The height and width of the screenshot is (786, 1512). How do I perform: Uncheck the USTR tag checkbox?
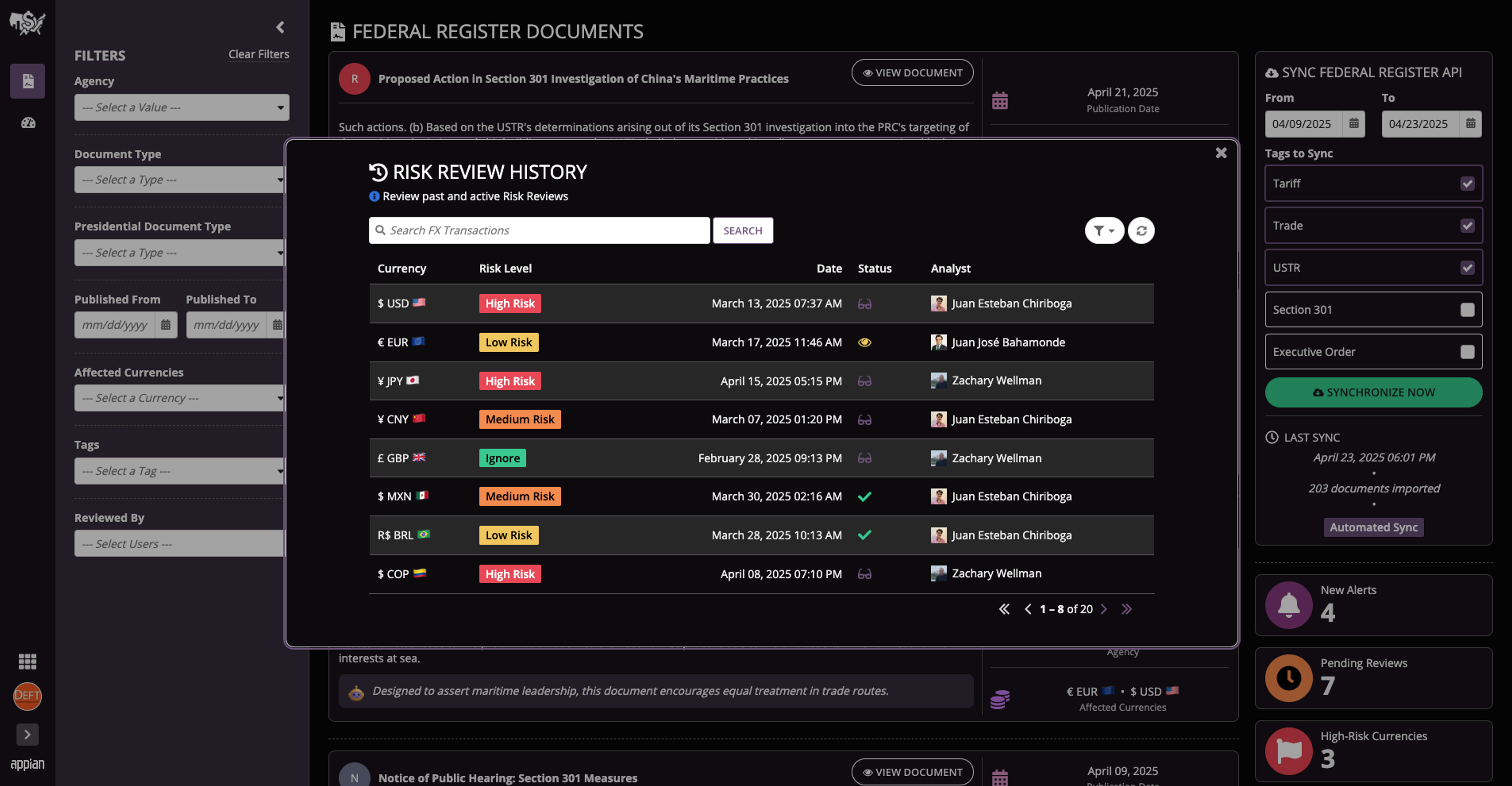point(1467,268)
